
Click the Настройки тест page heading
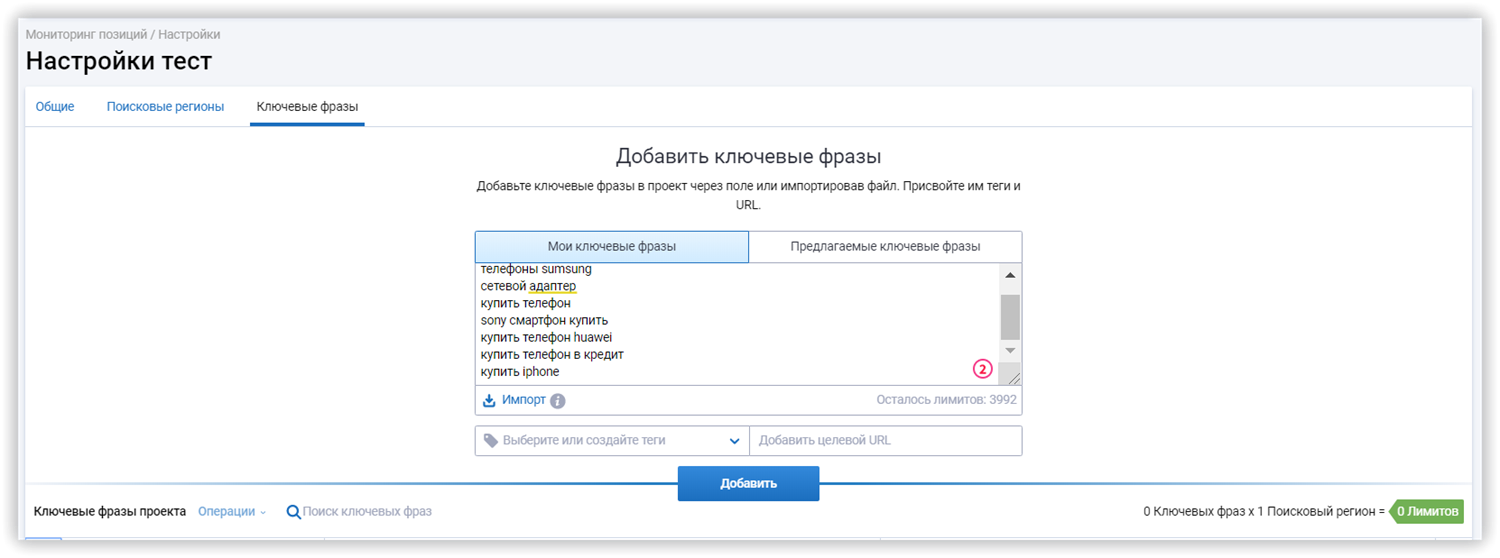119,61
